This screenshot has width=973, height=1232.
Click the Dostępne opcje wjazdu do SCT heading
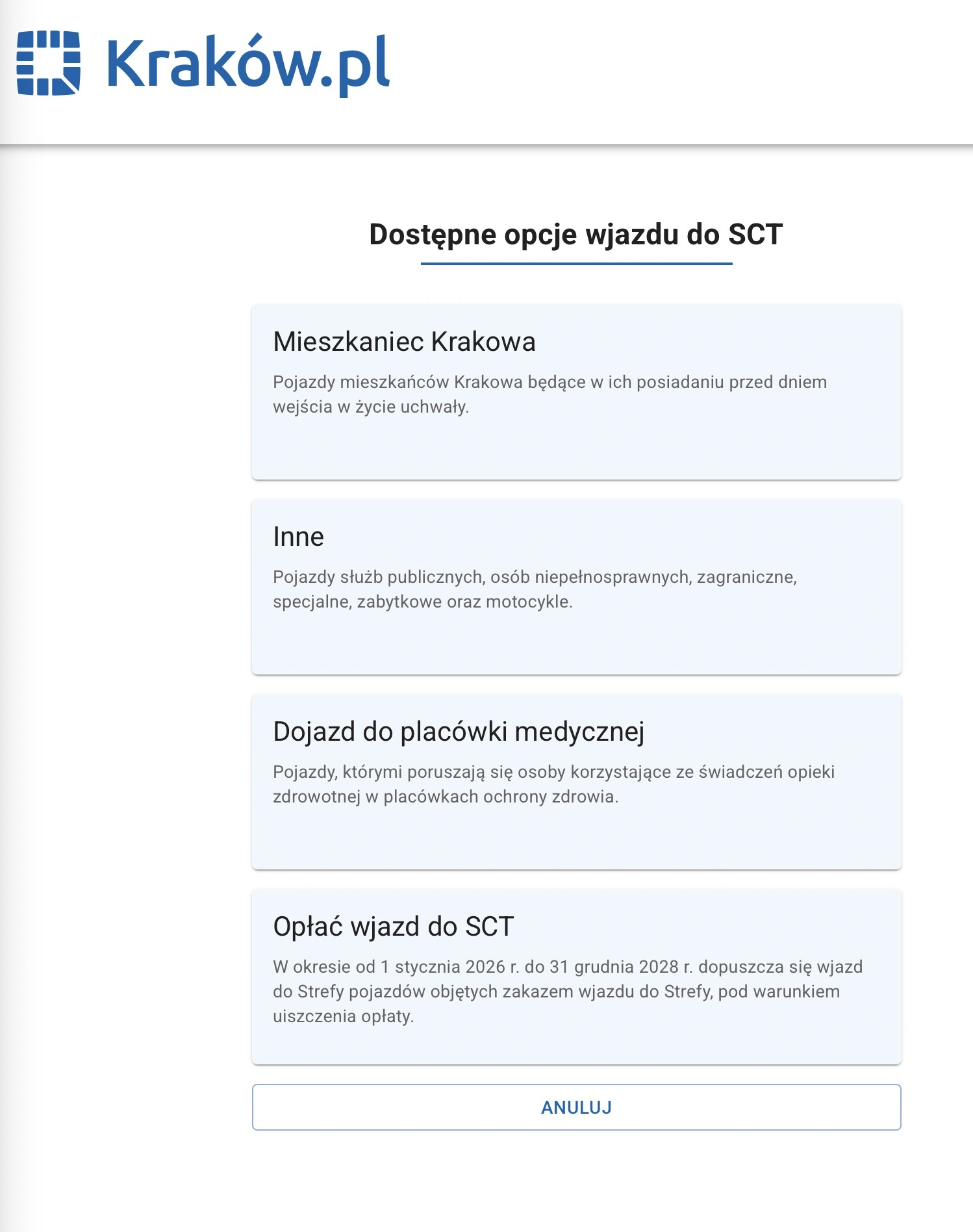575,235
